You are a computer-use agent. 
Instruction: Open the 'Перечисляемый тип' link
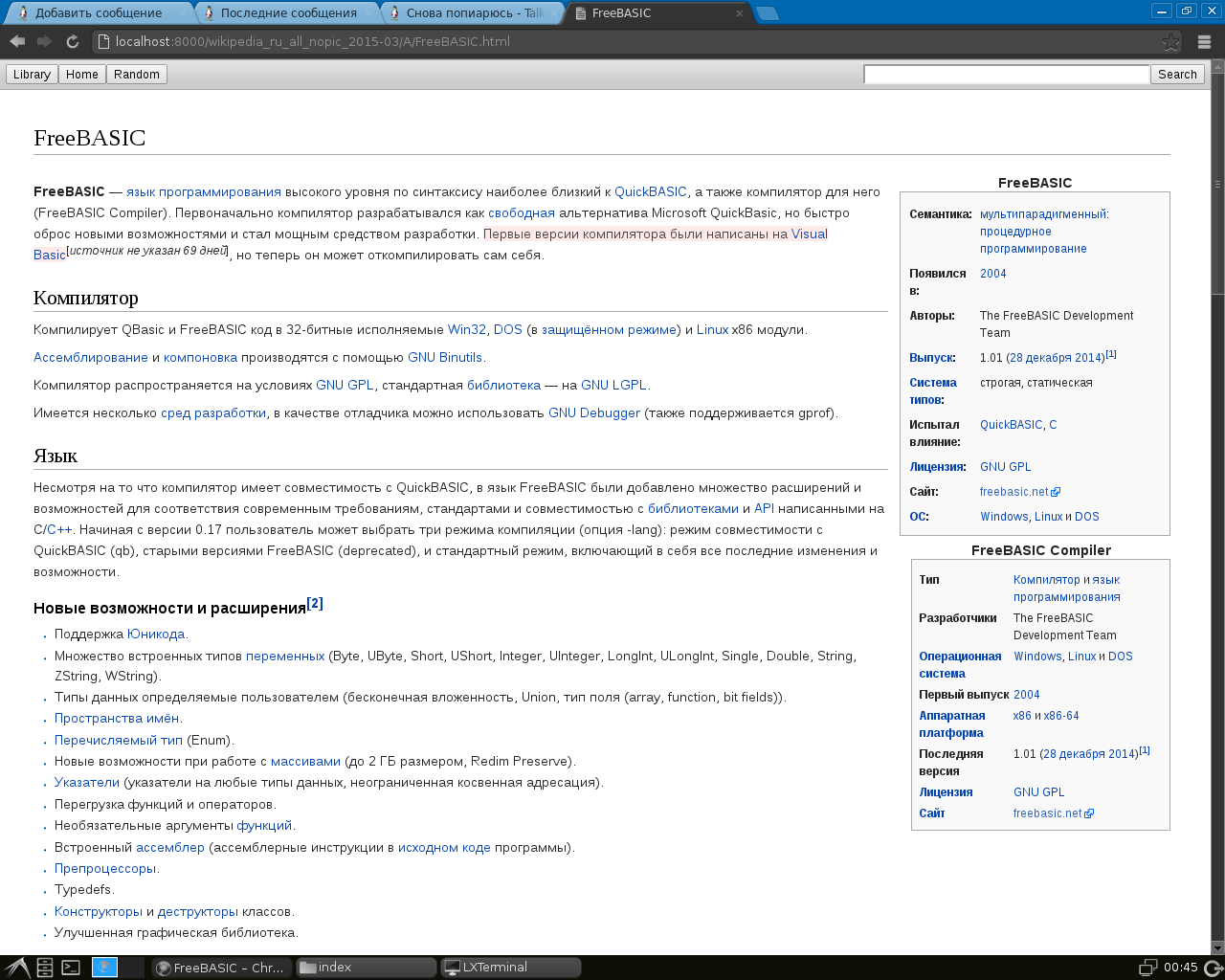click(119, 741)
